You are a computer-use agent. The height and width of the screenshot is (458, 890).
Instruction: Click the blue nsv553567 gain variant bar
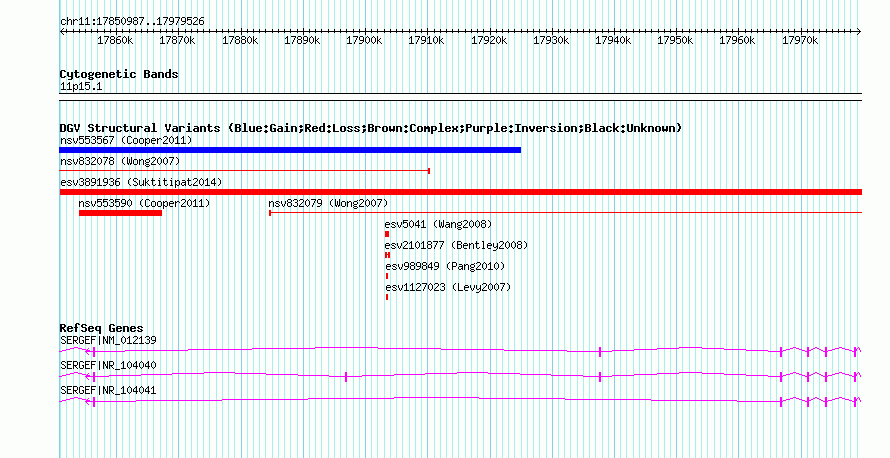coord(290,150)
